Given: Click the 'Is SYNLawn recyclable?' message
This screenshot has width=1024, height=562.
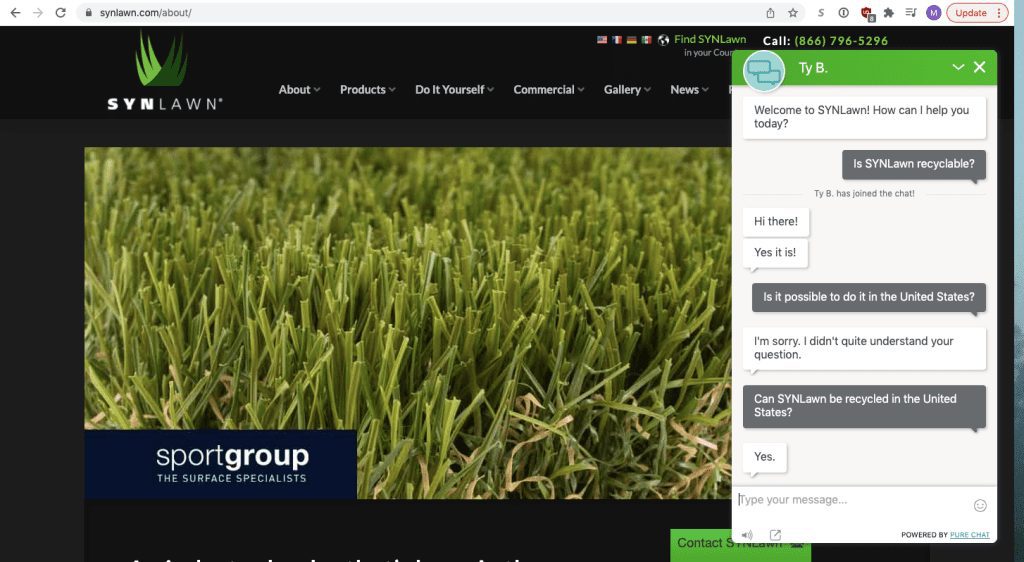Looking at the screenshot, I should pyautogui.click(x=914, y=164).
